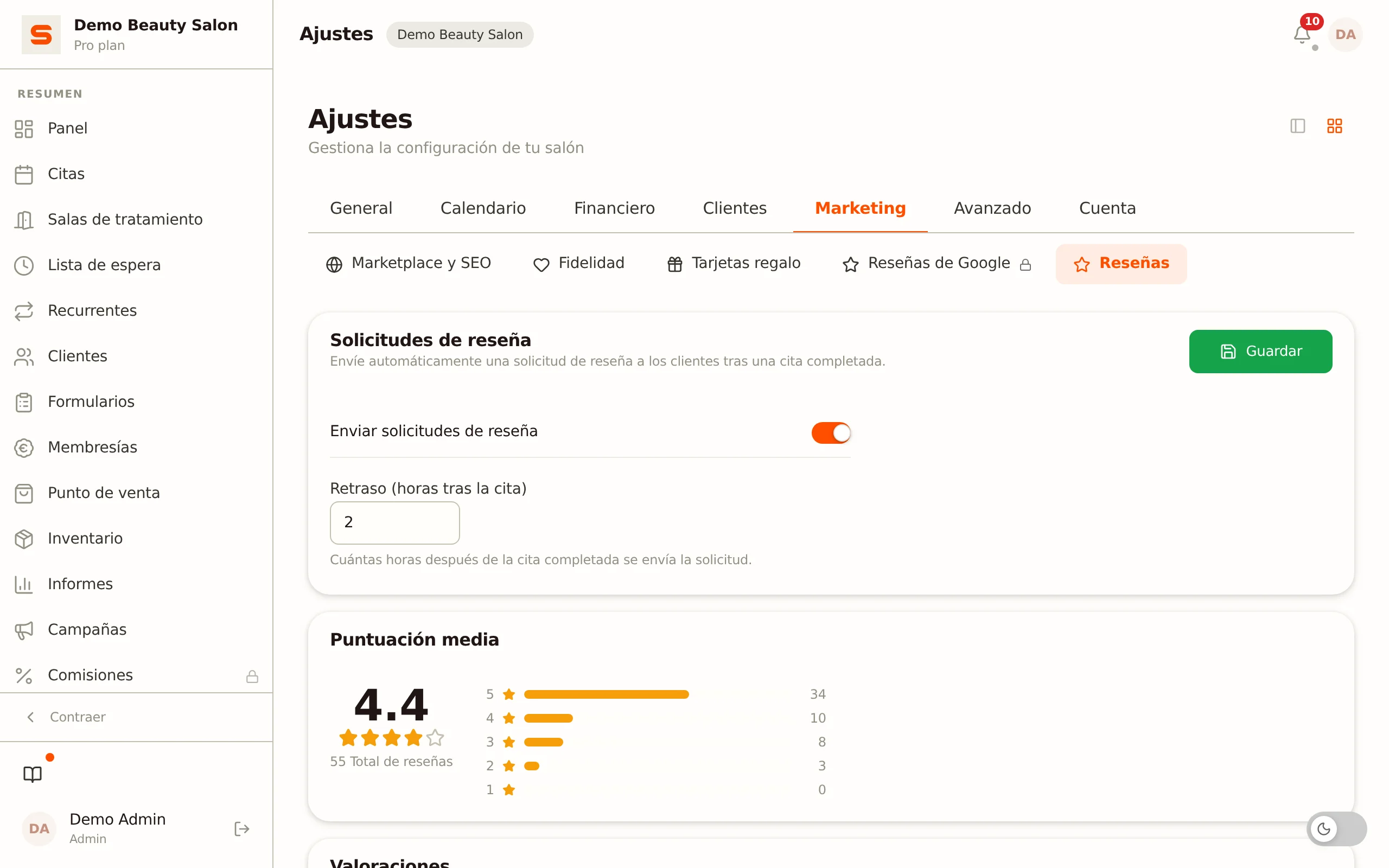Click the 4.4 average rating stars
The height and width of the screenshot is (868, 1389).
point(391,737)
